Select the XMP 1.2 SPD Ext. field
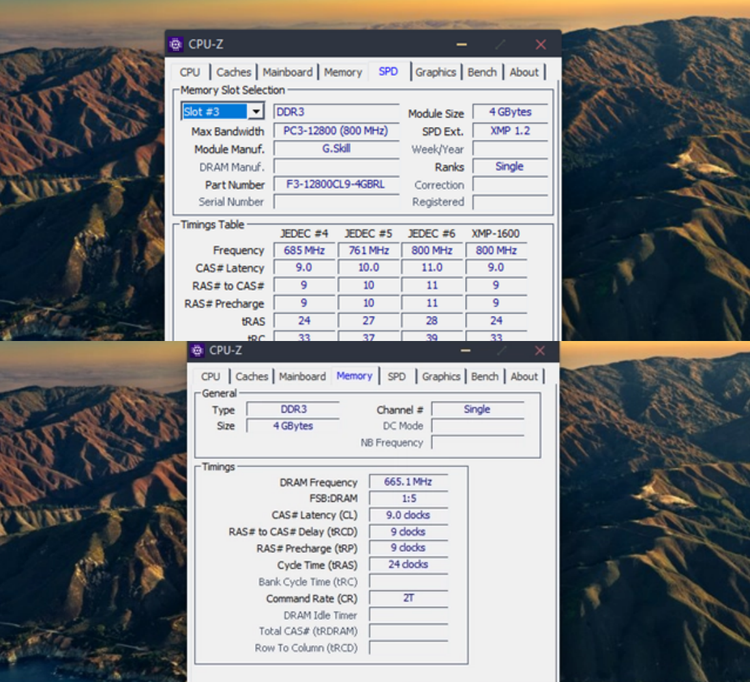This screenshot has height=682, width=750. click(510, 131)
